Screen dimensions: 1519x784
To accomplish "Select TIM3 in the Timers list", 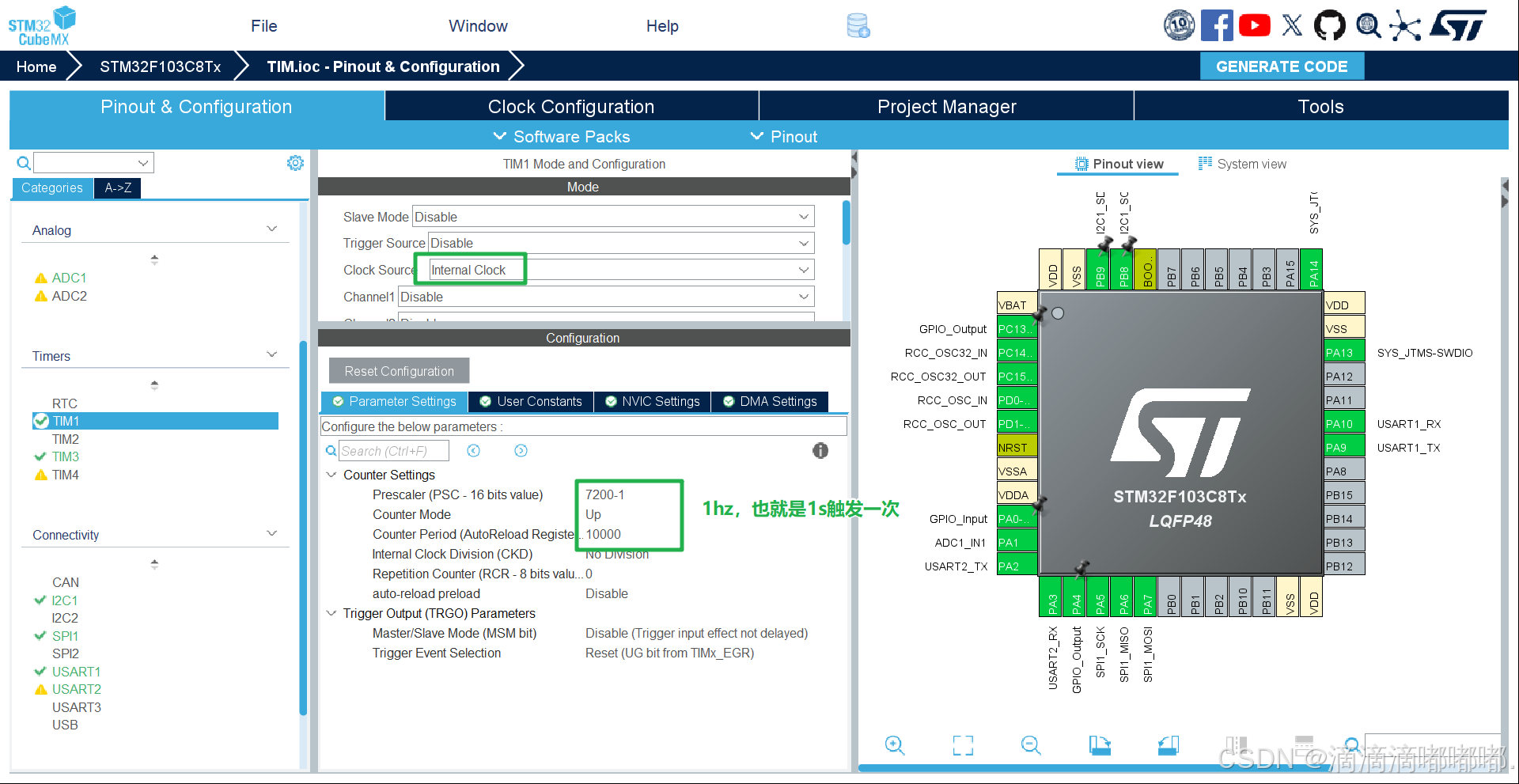I will pos(66,456).
